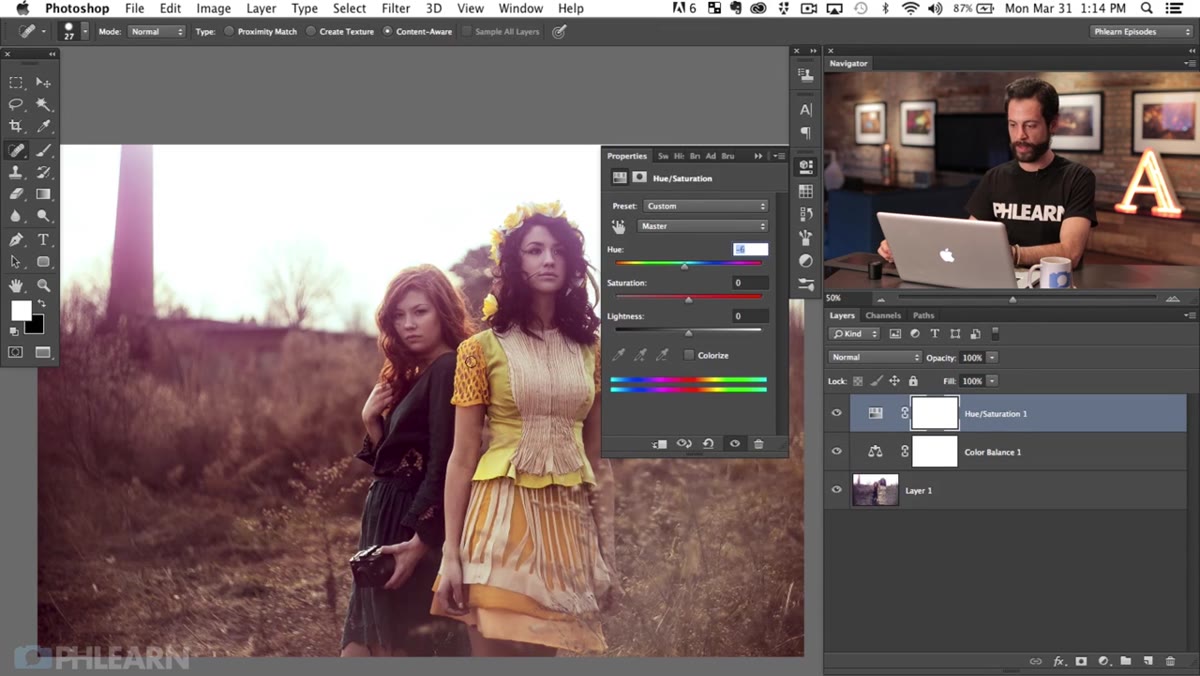Create a new group folder in Layers panel
This screenshot has width=1200, height=676.
coord(1125,661)
